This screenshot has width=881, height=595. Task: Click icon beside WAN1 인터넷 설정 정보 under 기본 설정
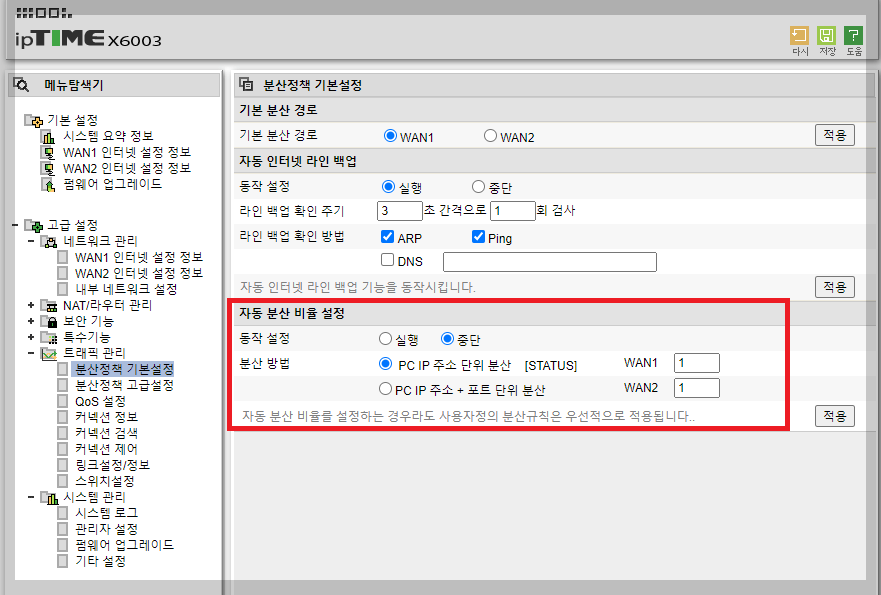[x=49, y=153]
